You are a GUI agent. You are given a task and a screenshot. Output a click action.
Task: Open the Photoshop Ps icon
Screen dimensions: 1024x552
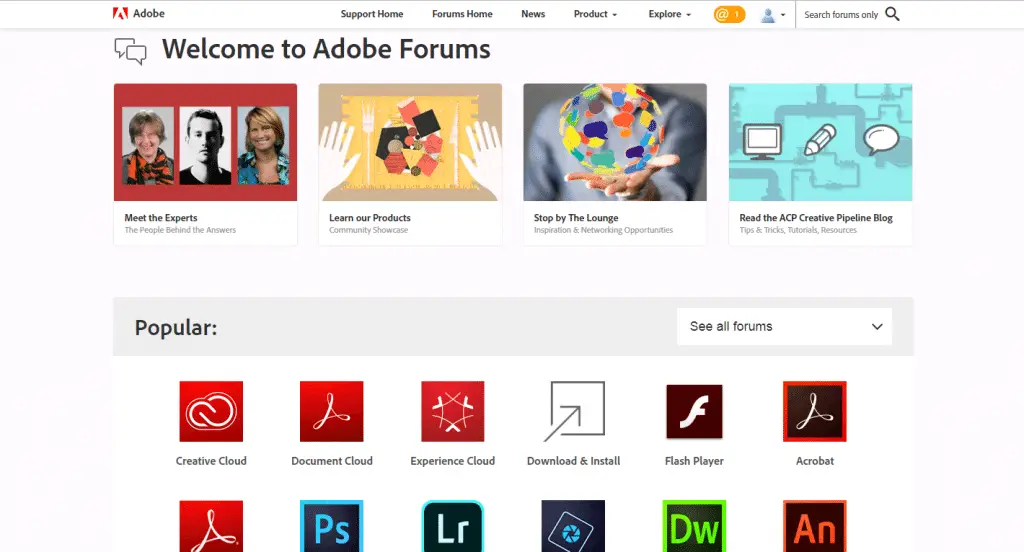tap(332, 527)
